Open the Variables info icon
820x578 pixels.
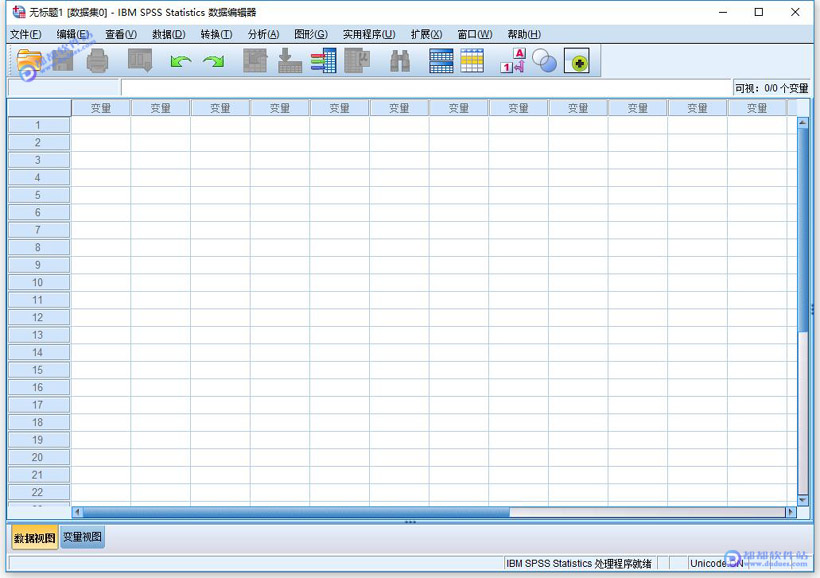[x=324, y=61]
